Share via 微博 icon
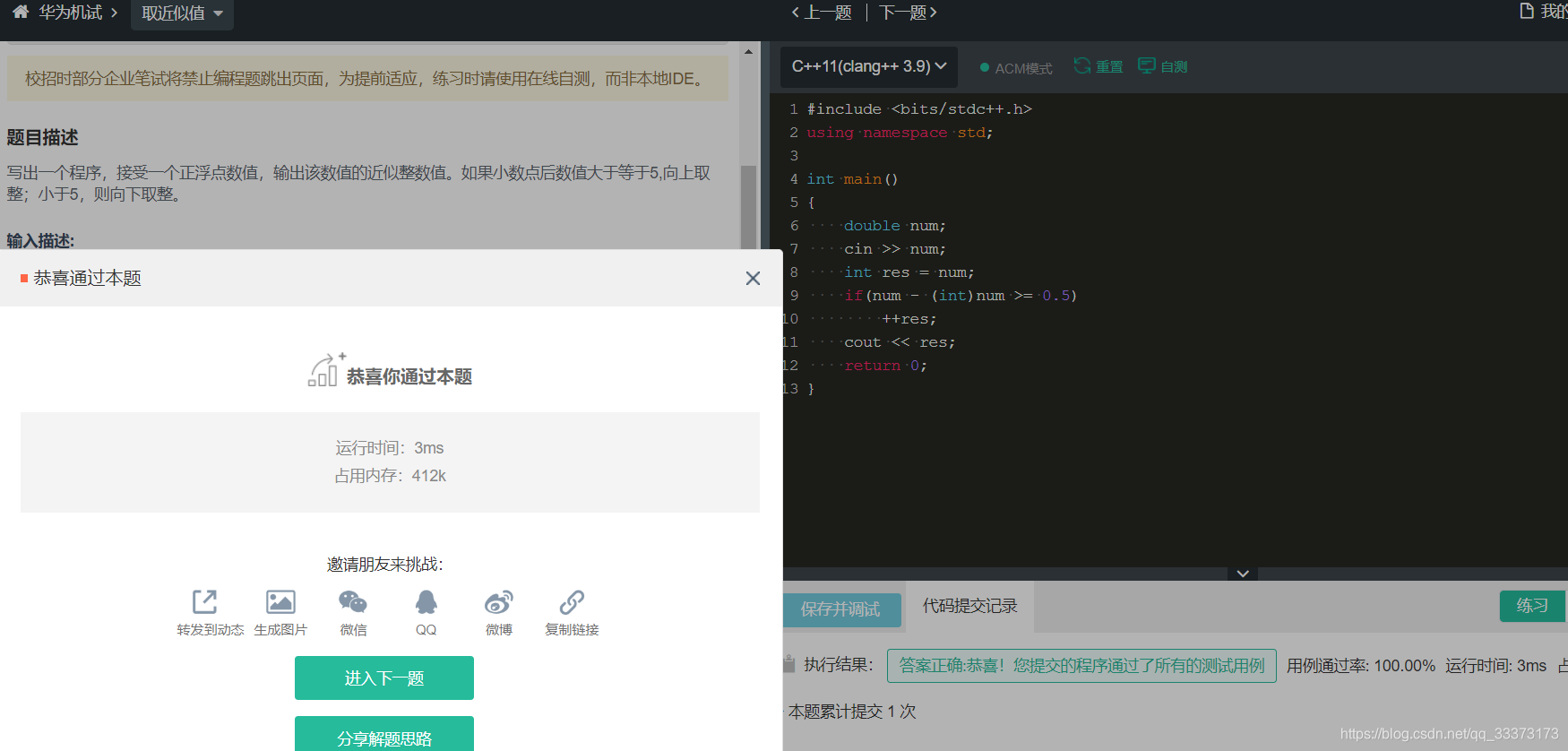This screenshot has height=751, width=1568. [x=499, y=601]
